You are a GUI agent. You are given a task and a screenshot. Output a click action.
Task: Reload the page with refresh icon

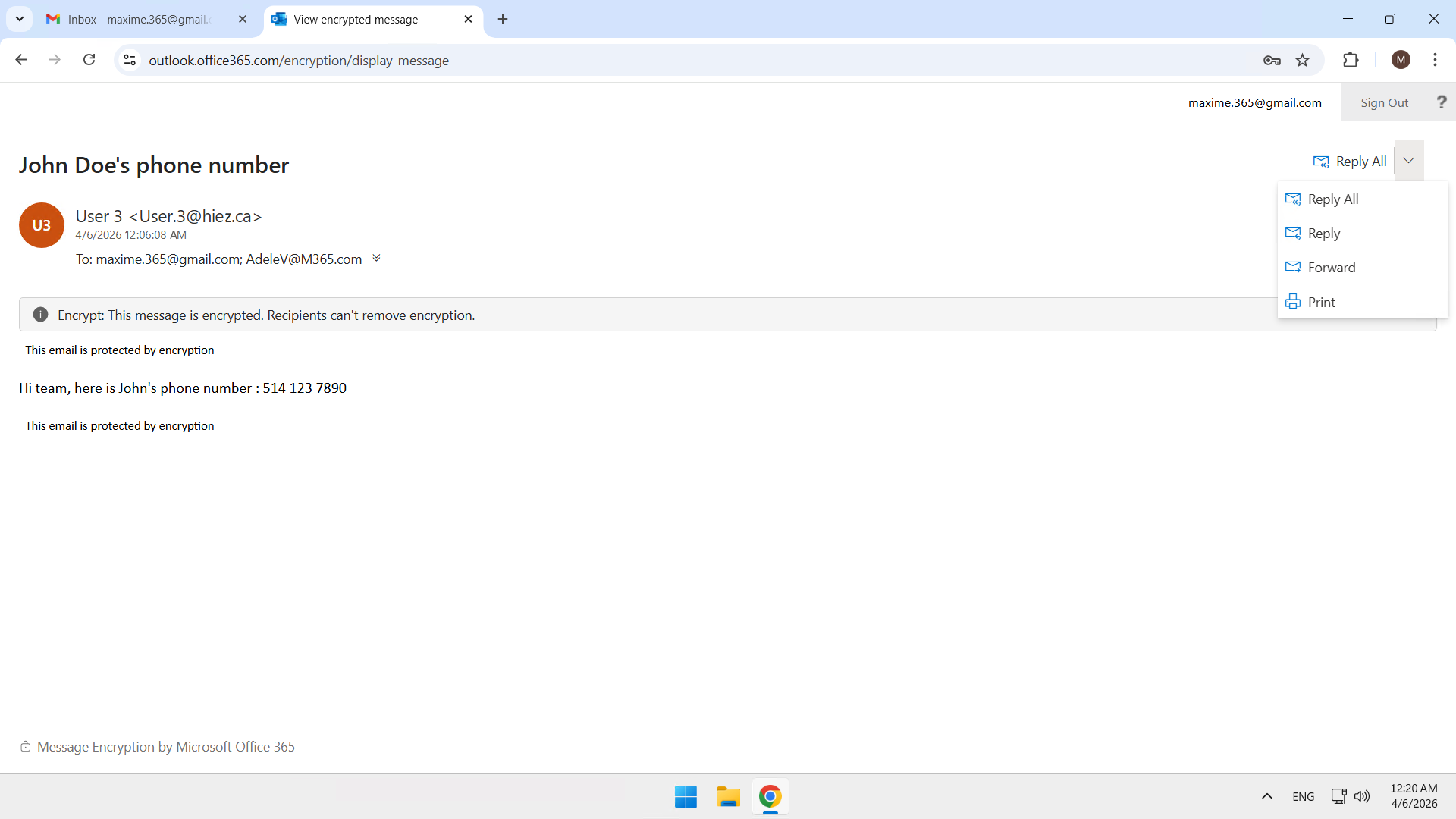(89, 60)
